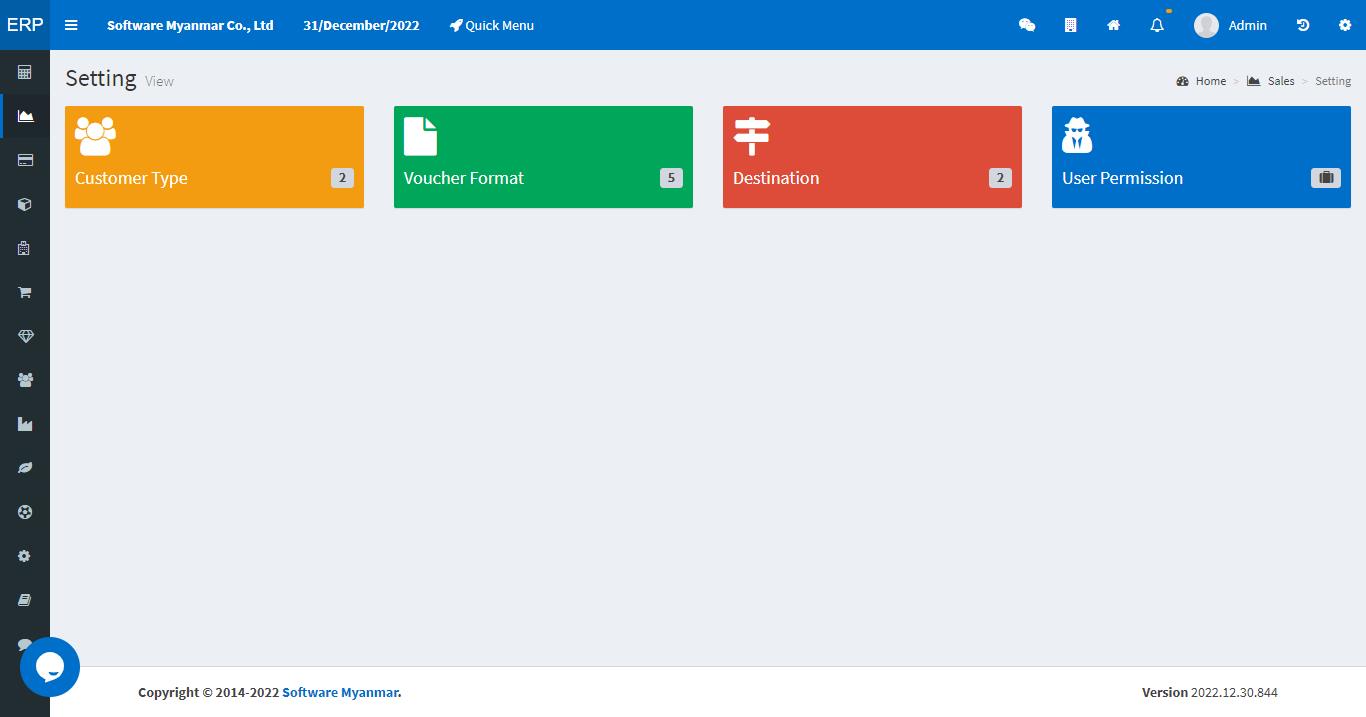Click the Voucher Format file icon
1366x717 pixels.
pyautogui.click(x=421, y=136)
